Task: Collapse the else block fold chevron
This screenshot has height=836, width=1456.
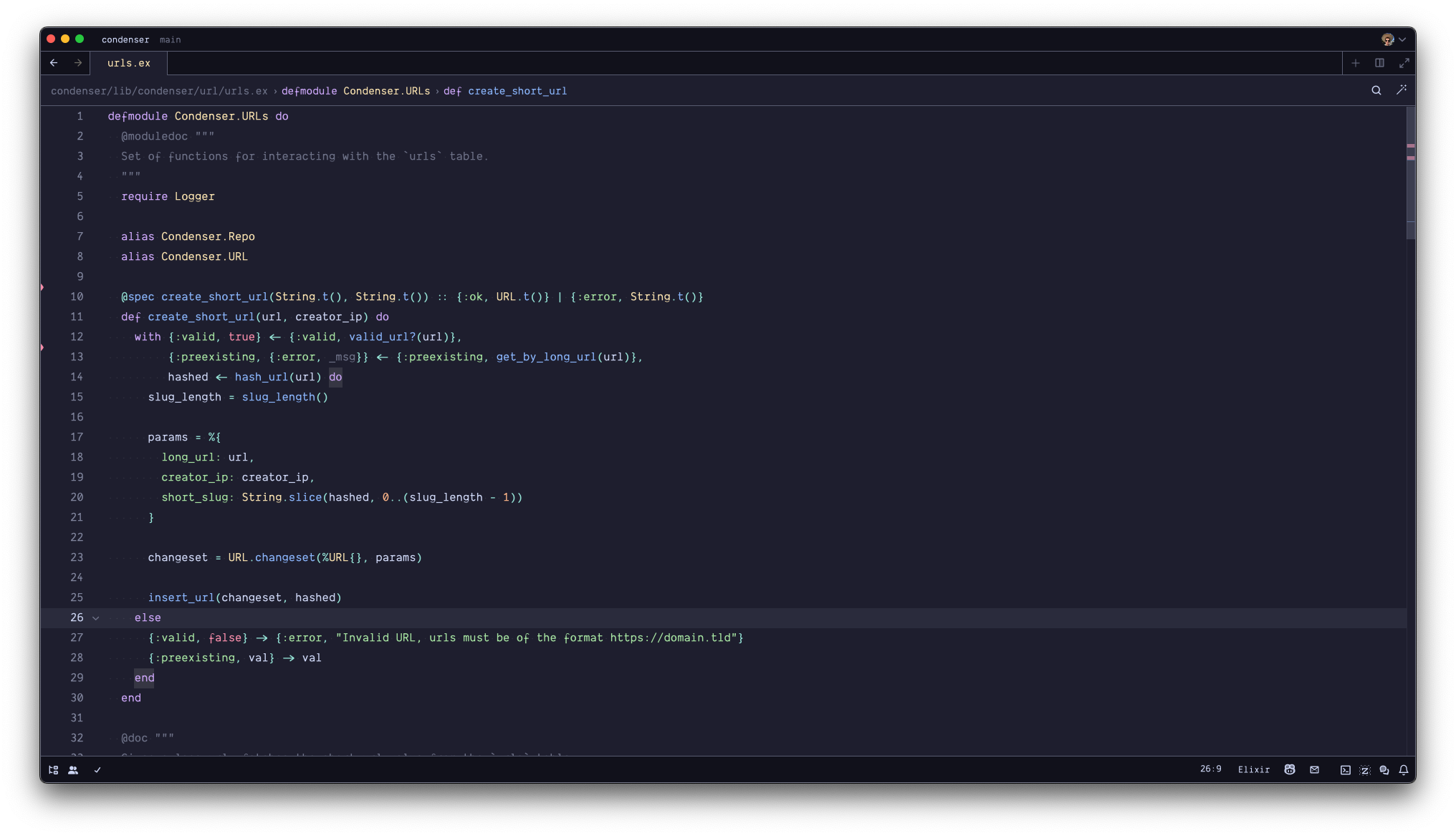Action: [x=95, y=618]
